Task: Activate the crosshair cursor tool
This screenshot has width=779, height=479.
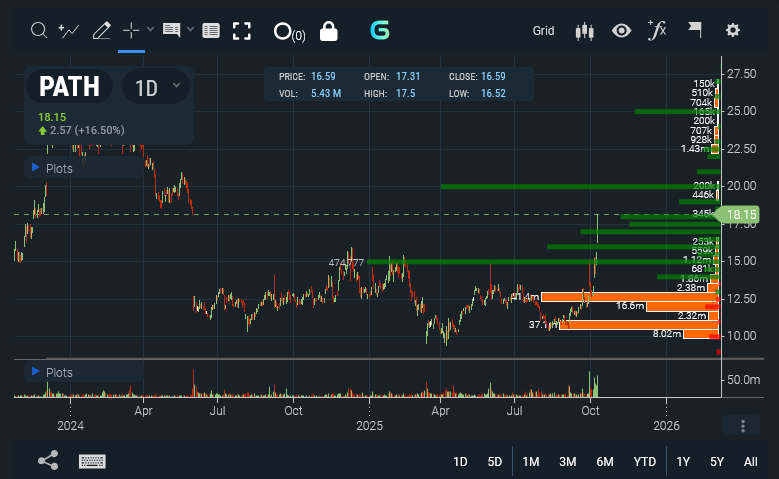Action: (x=131, y=31)
